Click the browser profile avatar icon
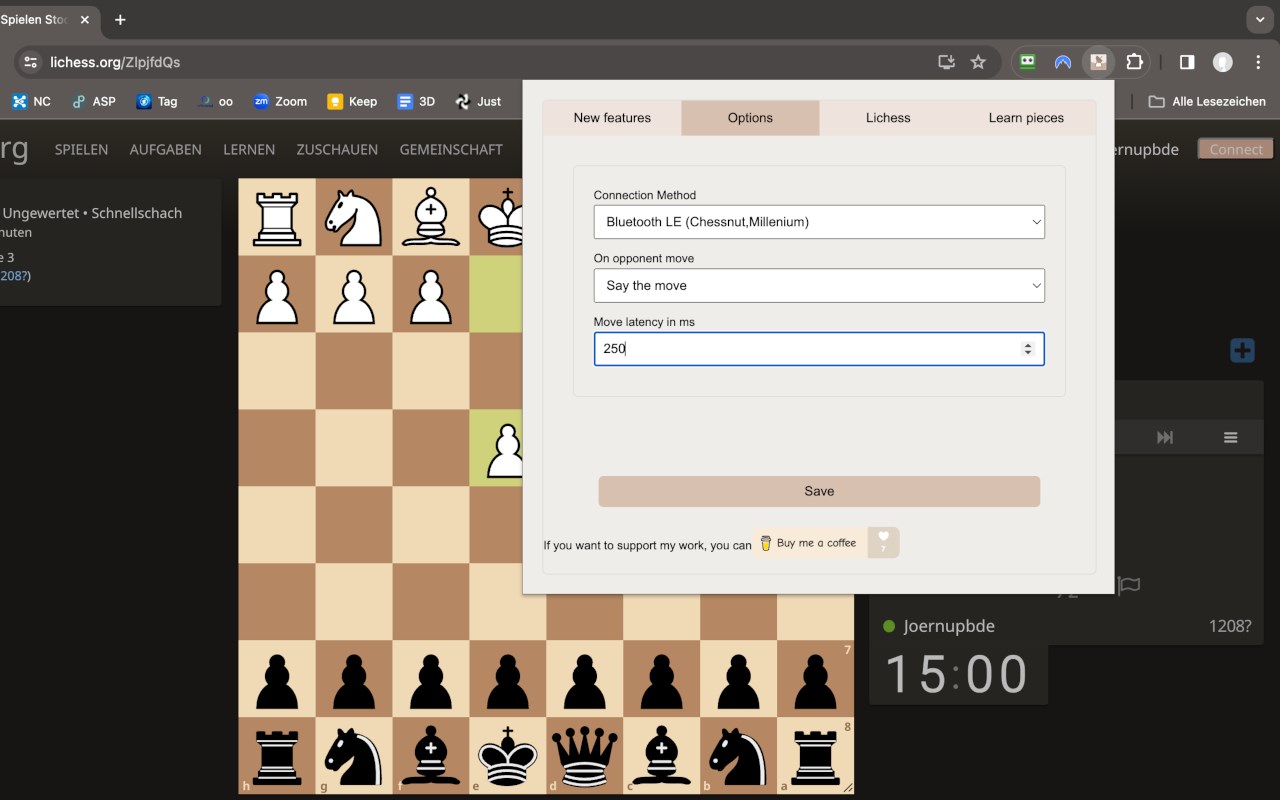The width and height of the screenshot is (1280, 800). coord(1222,61)
